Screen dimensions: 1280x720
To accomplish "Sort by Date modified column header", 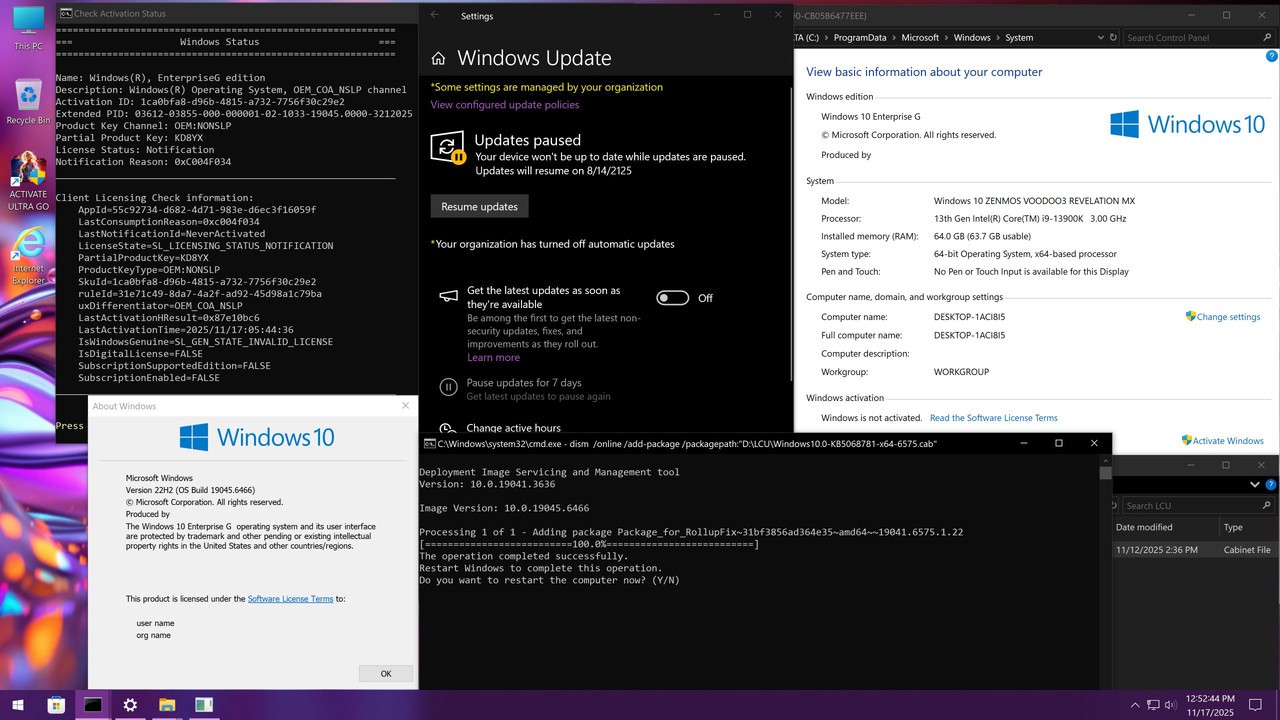I will [x=1164, y=527].
